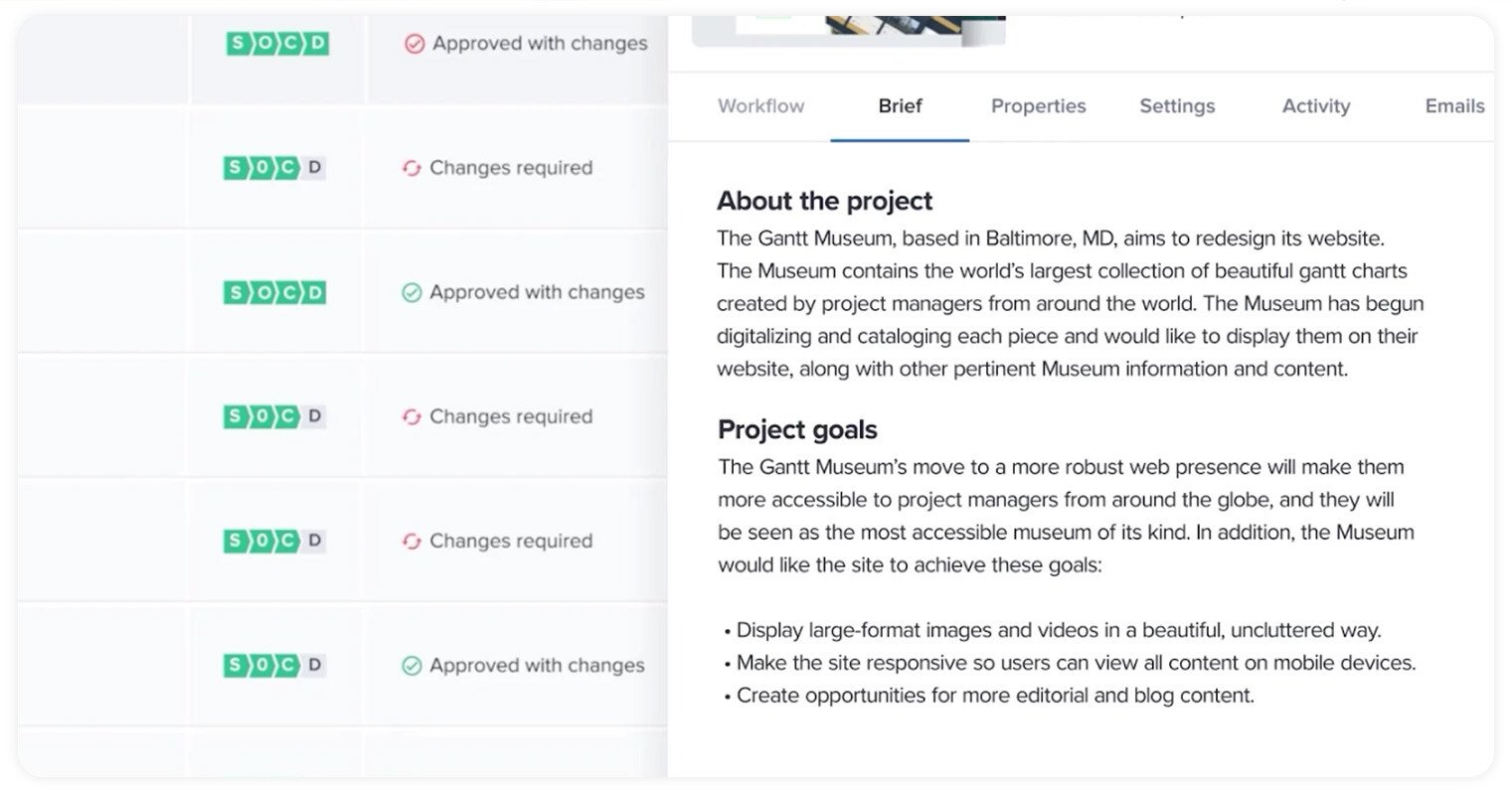Click the About the project heading
The image size is (1512, 797).
(824, 201)
